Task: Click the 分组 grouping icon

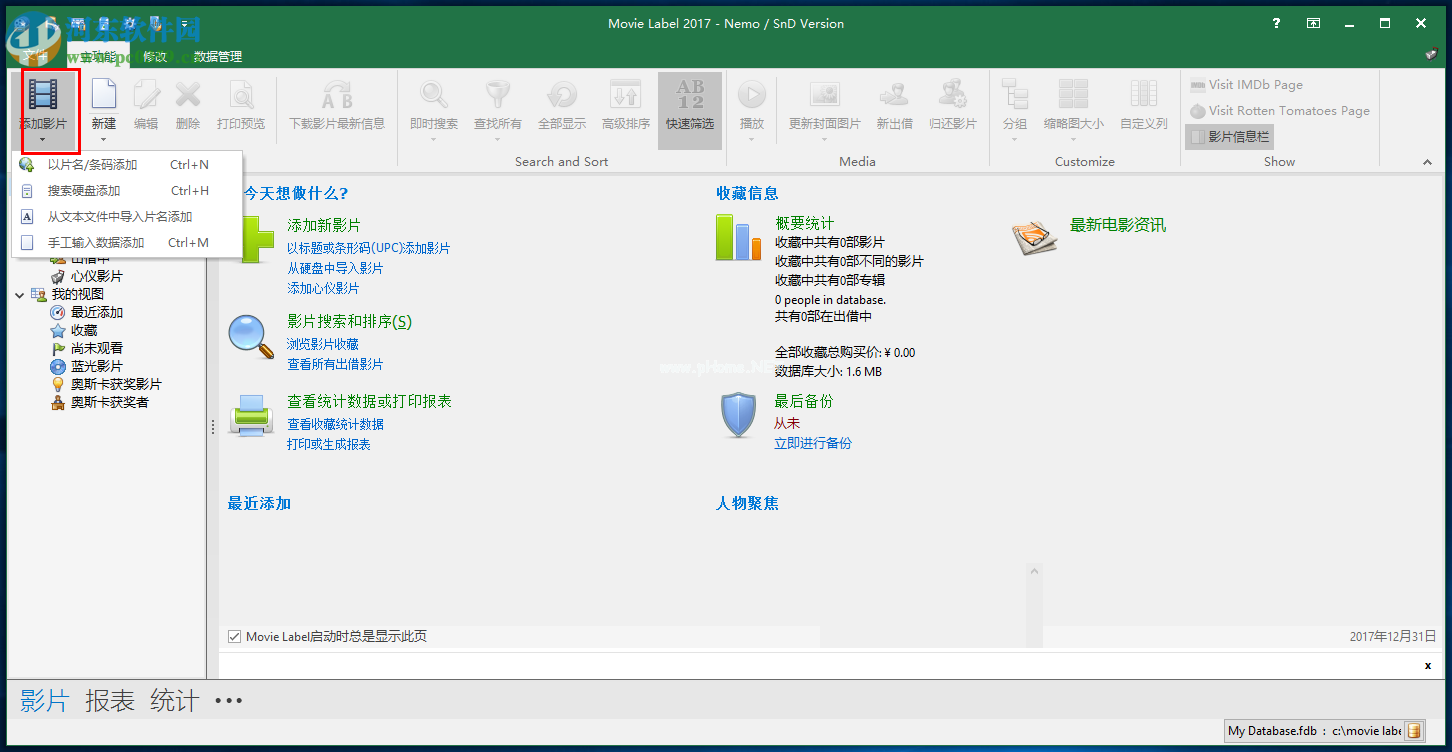Action: coord(1015,95)
